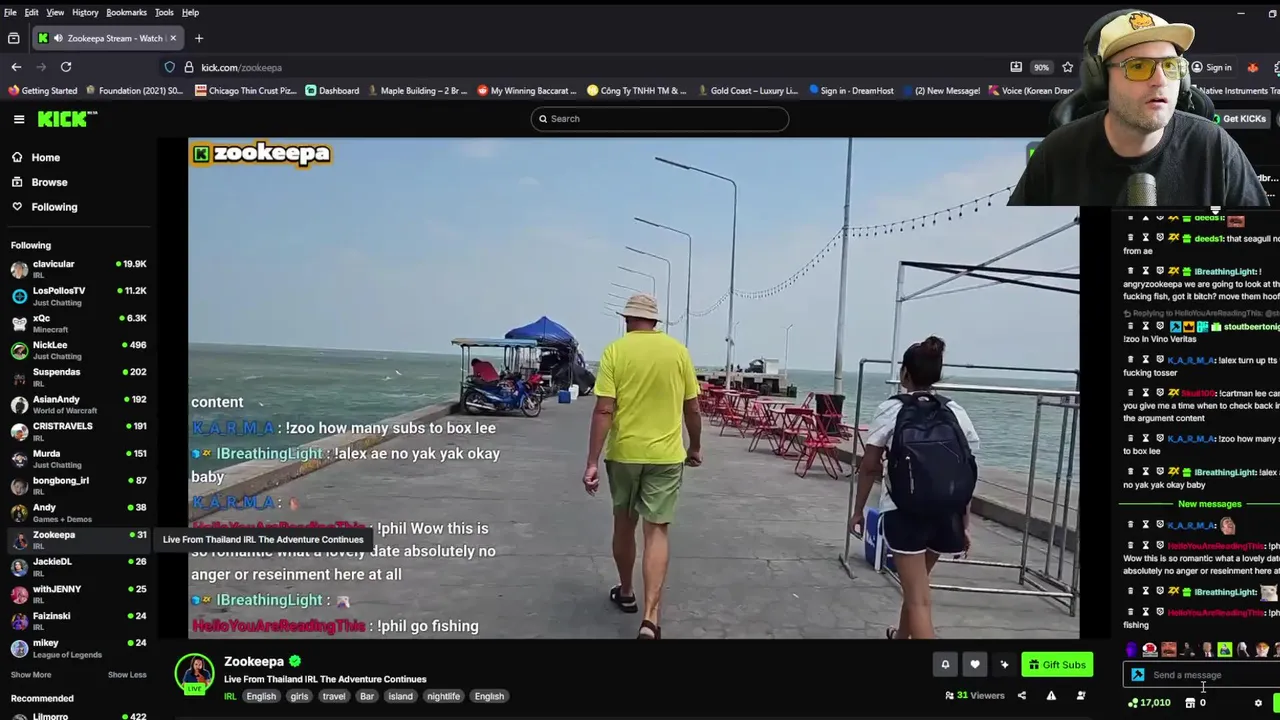
Task: Open NickLee channel in Following list
Action: coord(78,349)
